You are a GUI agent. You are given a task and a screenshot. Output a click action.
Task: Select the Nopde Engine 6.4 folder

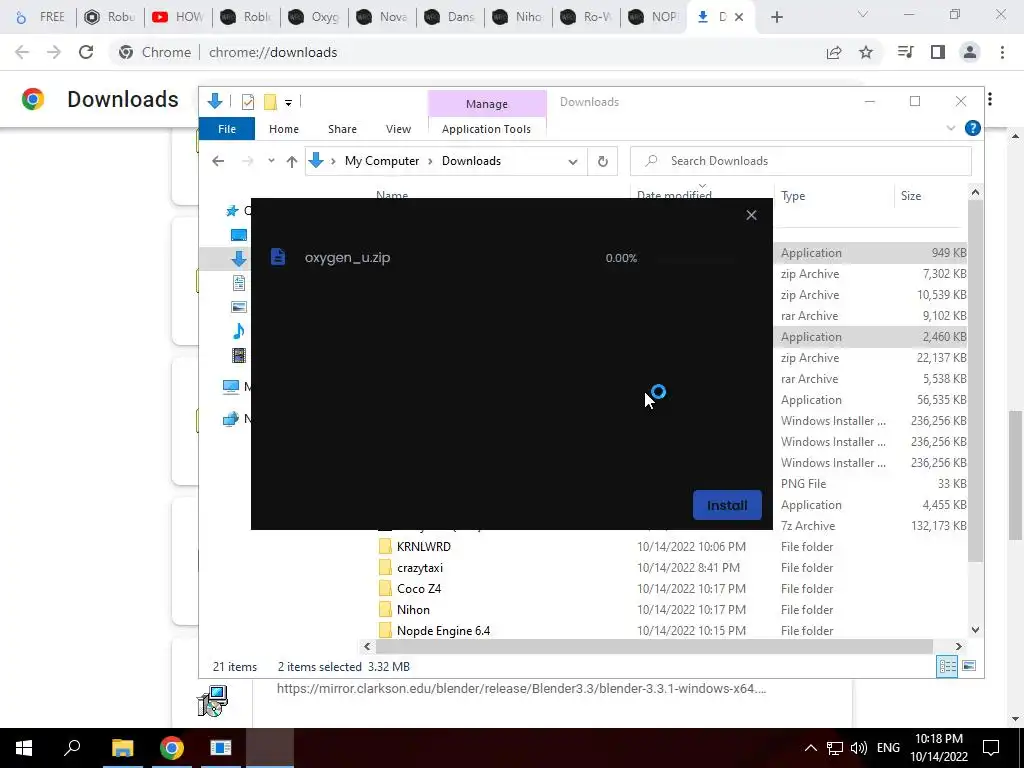[443, 630]
